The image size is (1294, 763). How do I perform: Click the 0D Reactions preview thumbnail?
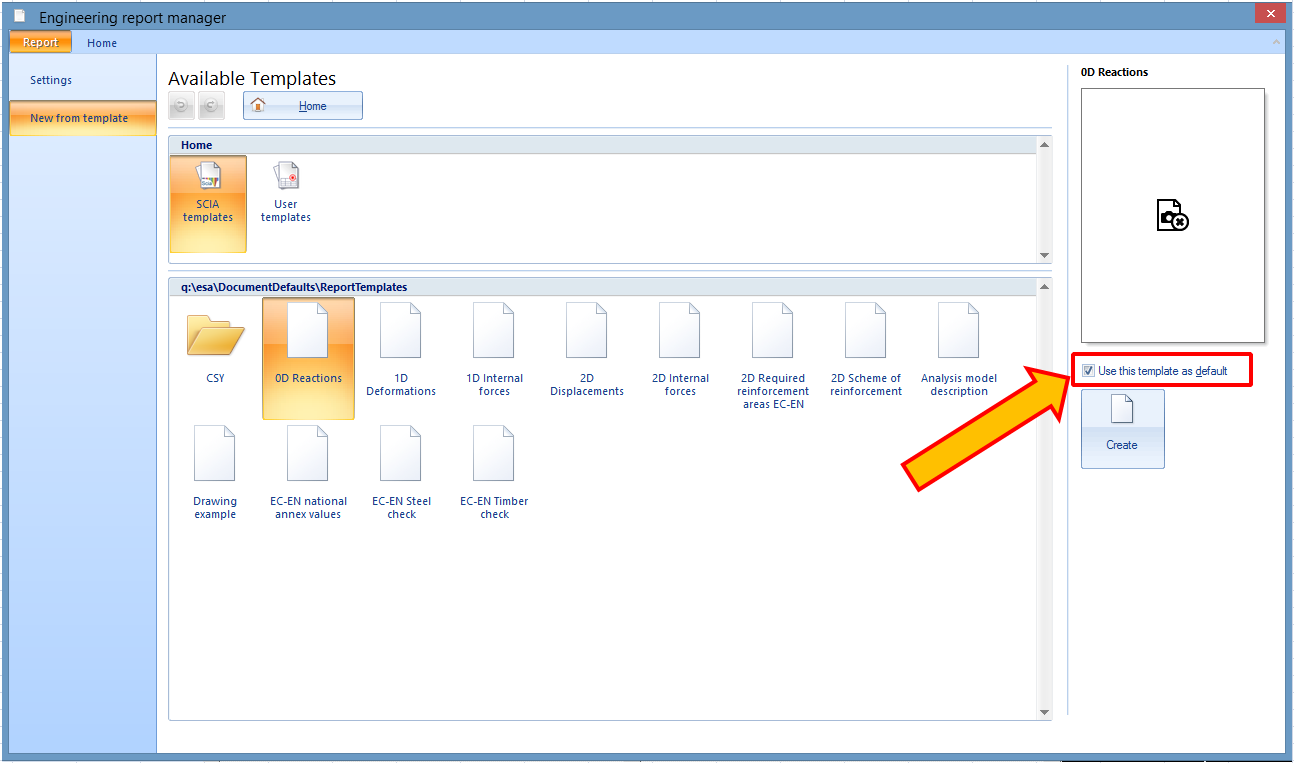(x=1172, y=215)
